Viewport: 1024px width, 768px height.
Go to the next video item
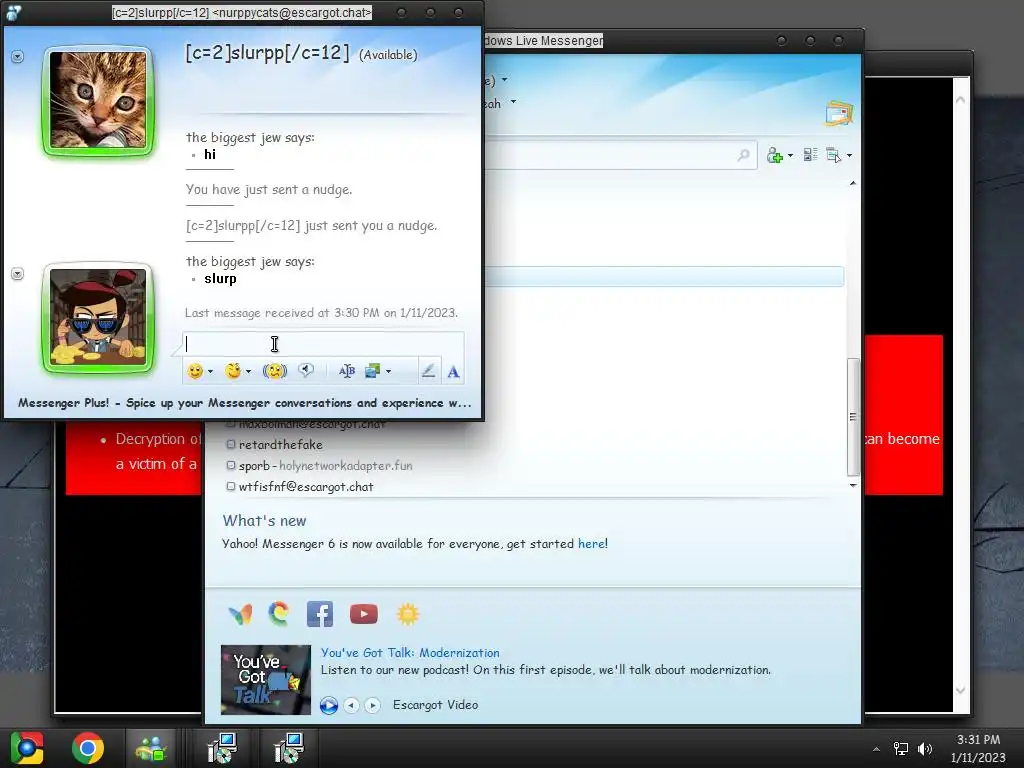pyautogui.click(x=372, y=705)
